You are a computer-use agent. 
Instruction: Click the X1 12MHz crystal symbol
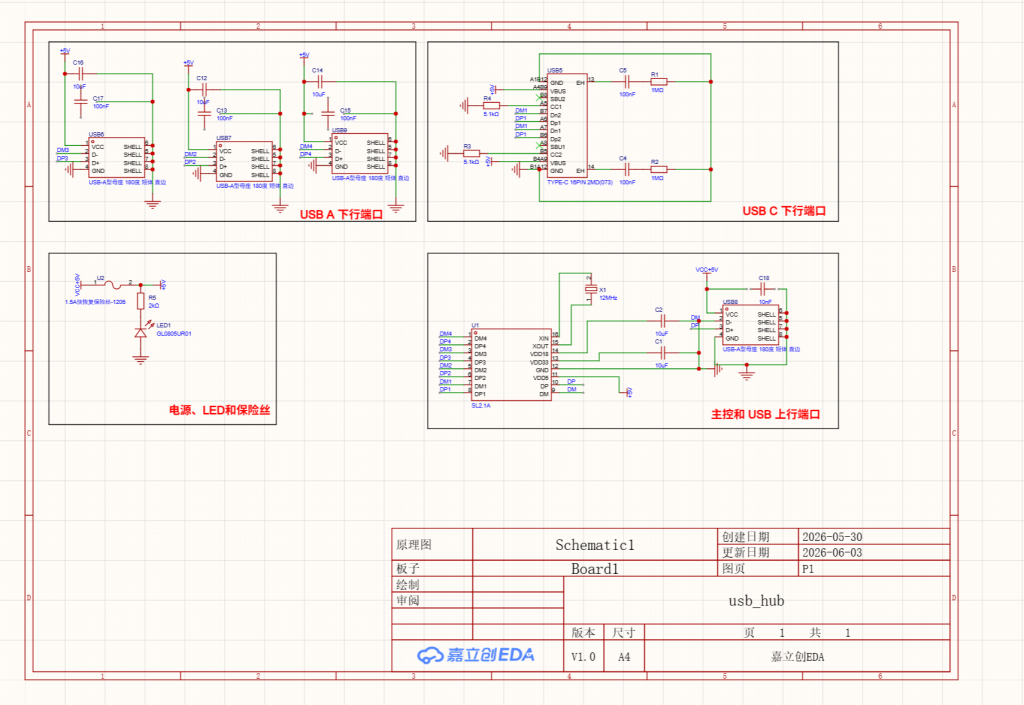(x=590, y=289)
